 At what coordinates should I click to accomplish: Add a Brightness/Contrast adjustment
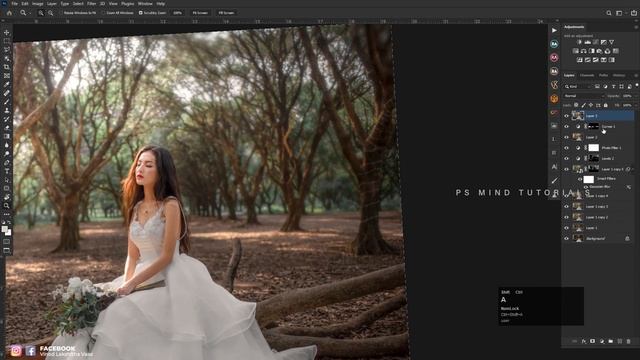[x=579, y=42]
